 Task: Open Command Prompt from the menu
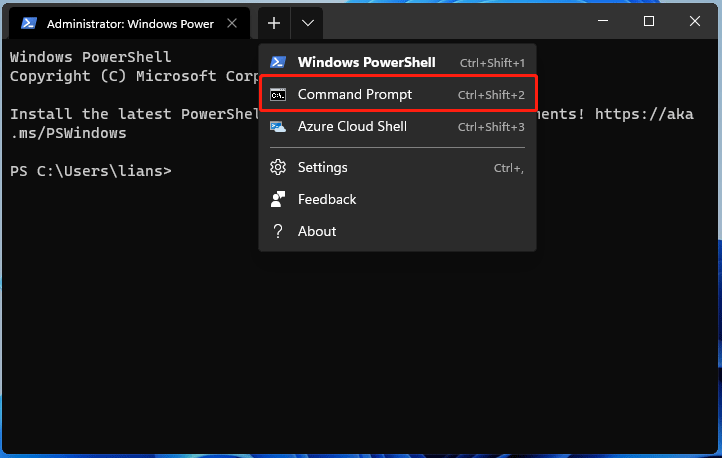click(x=355, y=94)
